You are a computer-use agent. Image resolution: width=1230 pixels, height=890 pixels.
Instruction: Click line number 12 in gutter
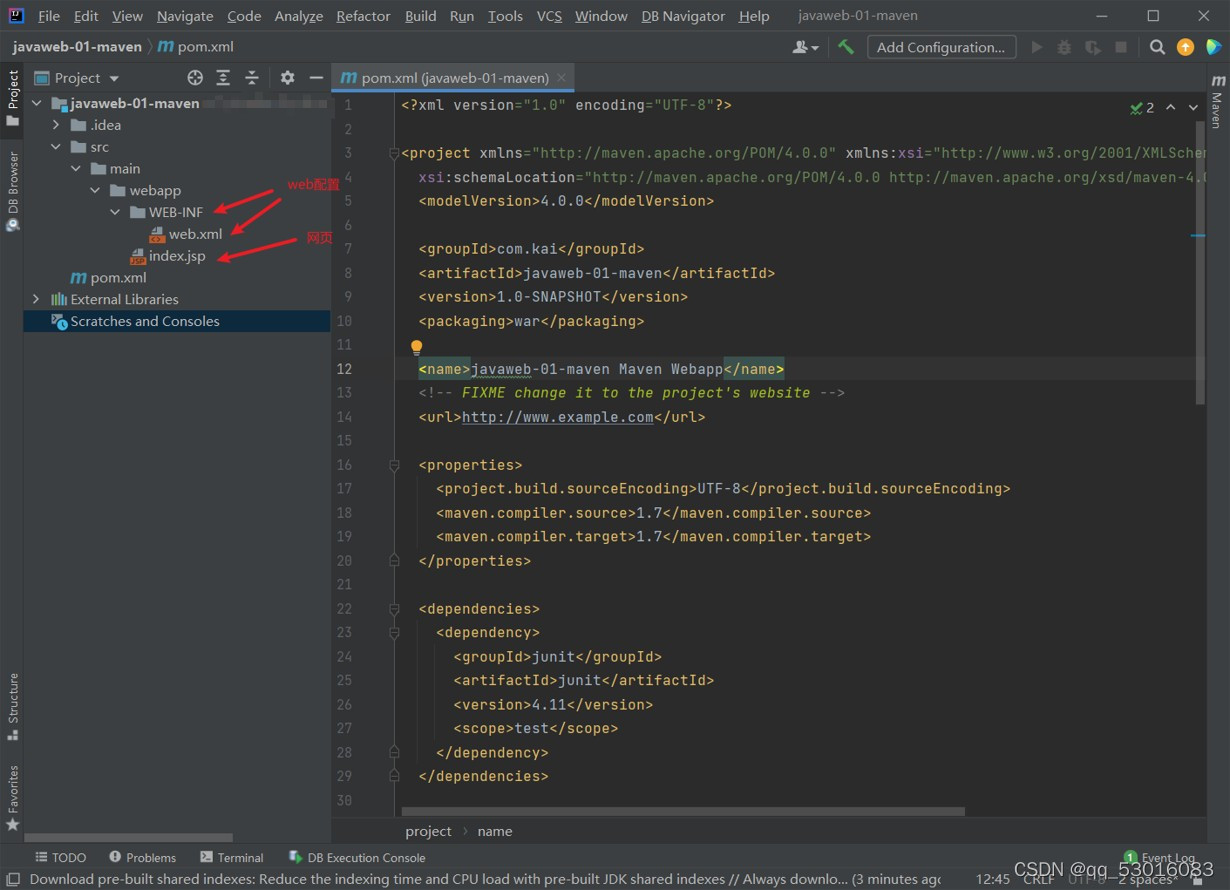pyautogui.click(x=344, y=369)
